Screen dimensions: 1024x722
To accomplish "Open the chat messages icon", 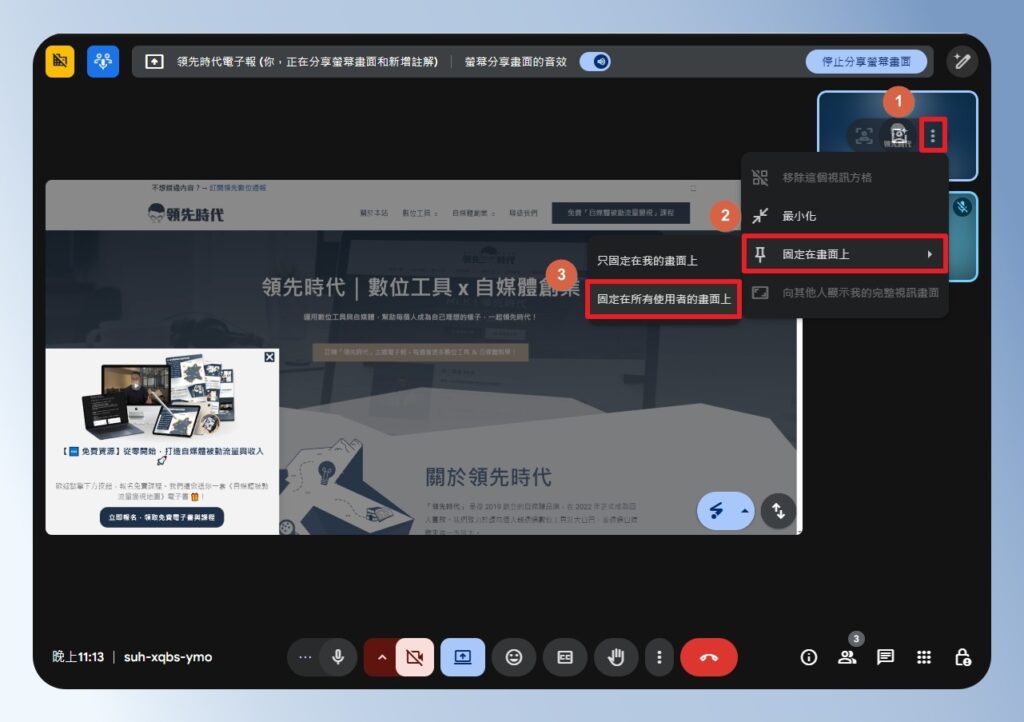I will click(x=886, y=657).
